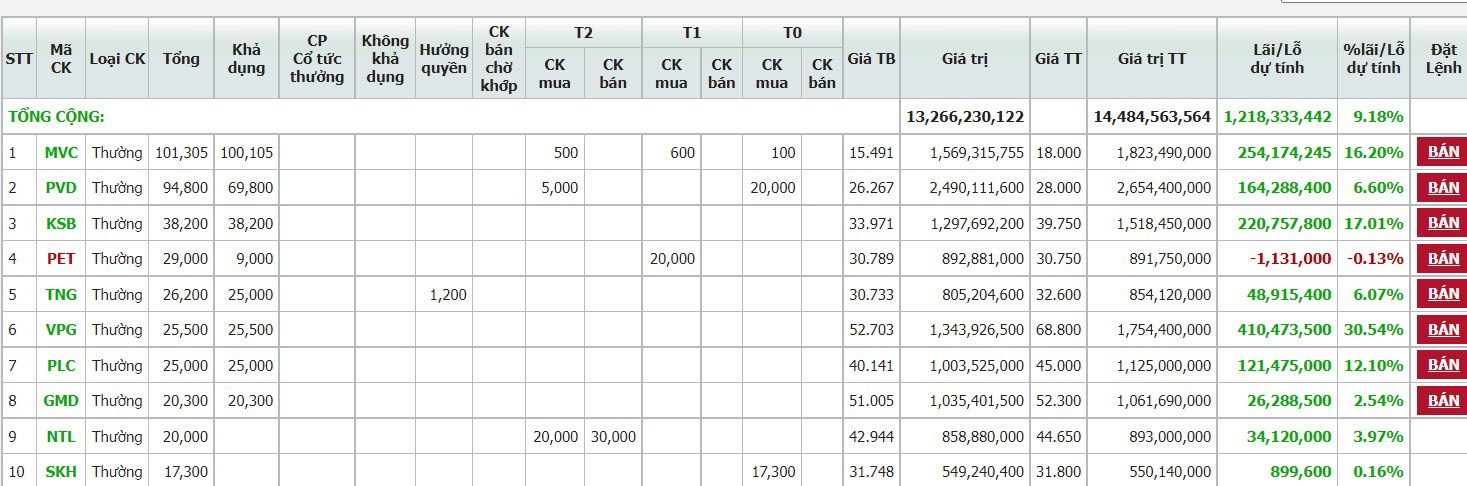This screenshot has height=486, width=1467.
Task: Open the PVD stock code
Action: 61,188
